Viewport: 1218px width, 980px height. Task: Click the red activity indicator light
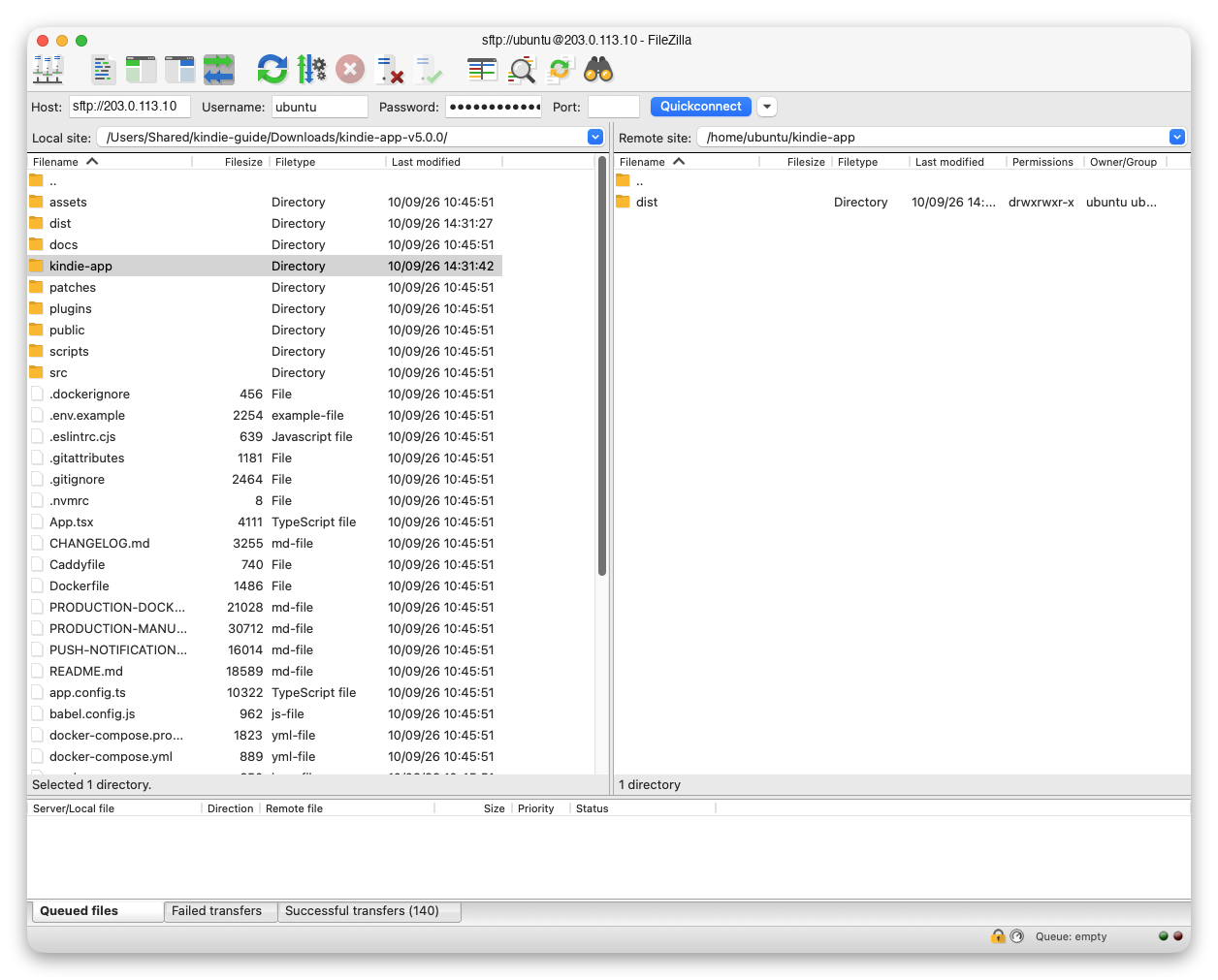1178,936
